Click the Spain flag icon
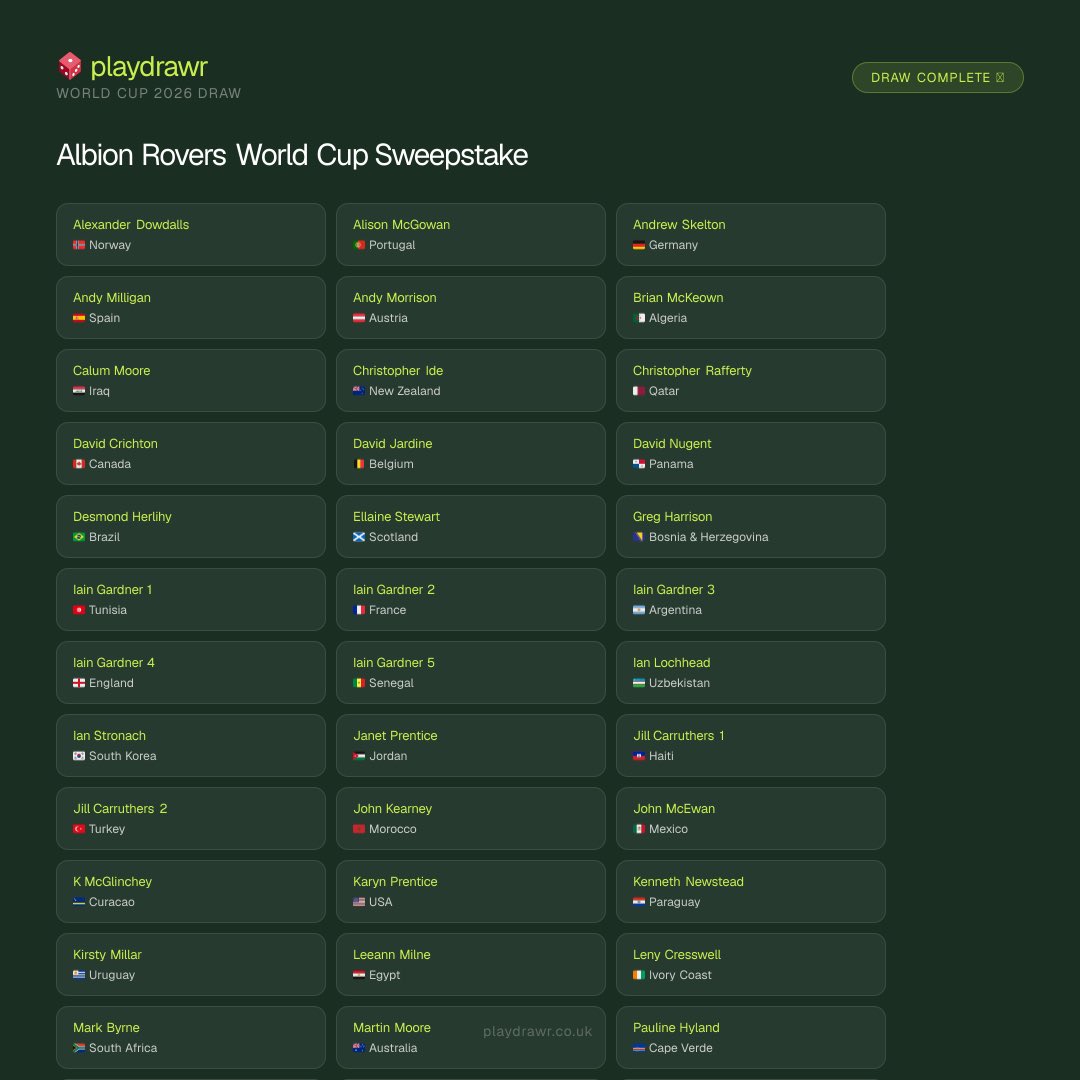The height and width of the screenshot is (1080, 1080). (79, 318)
